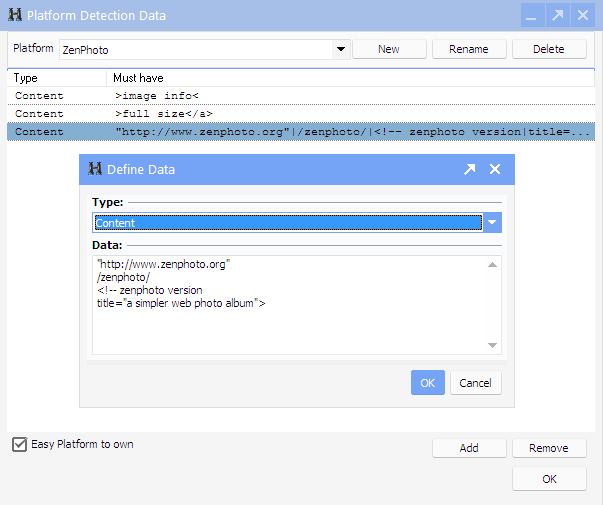Close the Define Data dialog

coord(495,169)
